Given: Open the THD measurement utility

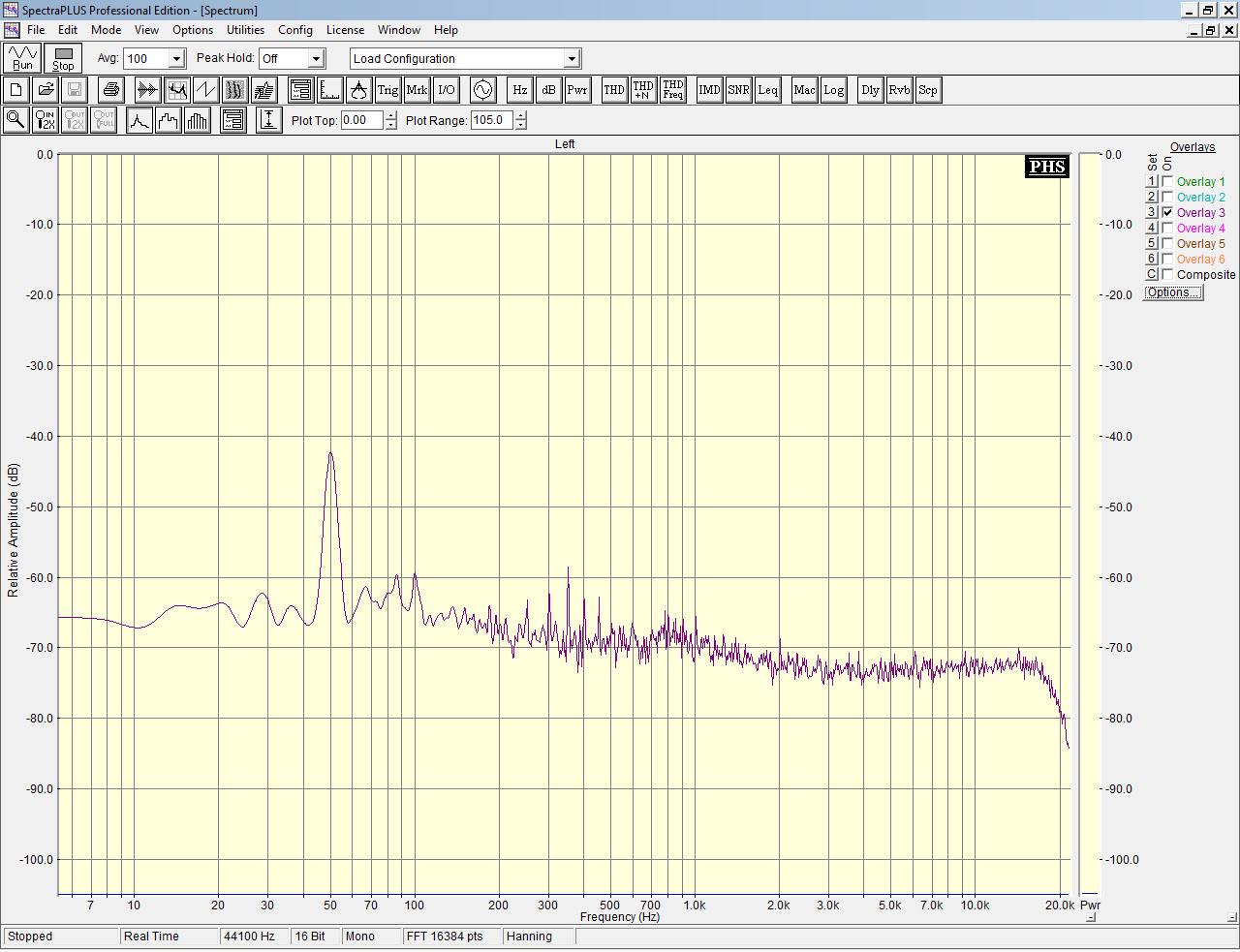Looking at the screenshot, I should pos(614,90).
